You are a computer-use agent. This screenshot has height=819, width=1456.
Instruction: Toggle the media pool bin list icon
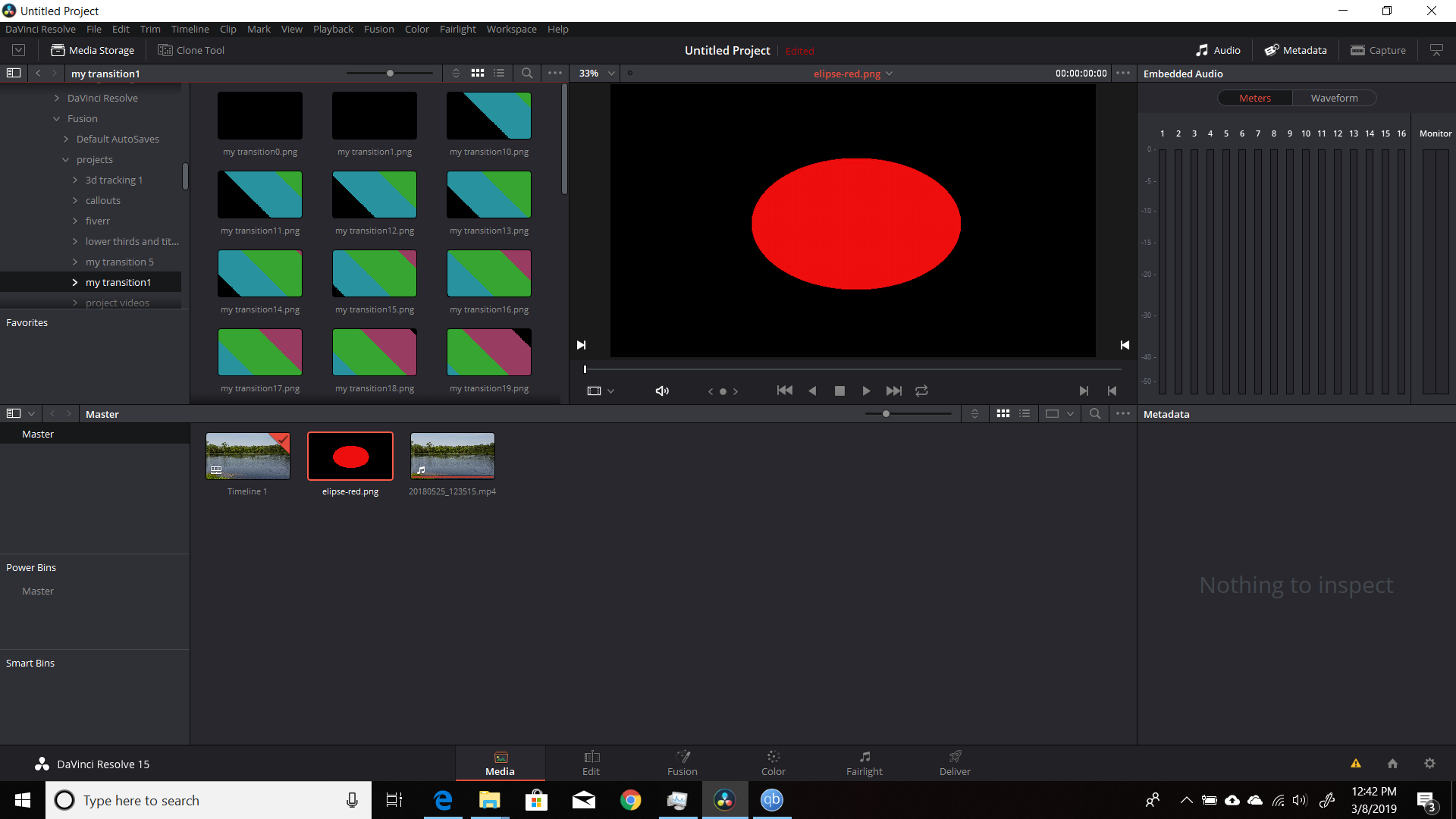tap(14, 414)
